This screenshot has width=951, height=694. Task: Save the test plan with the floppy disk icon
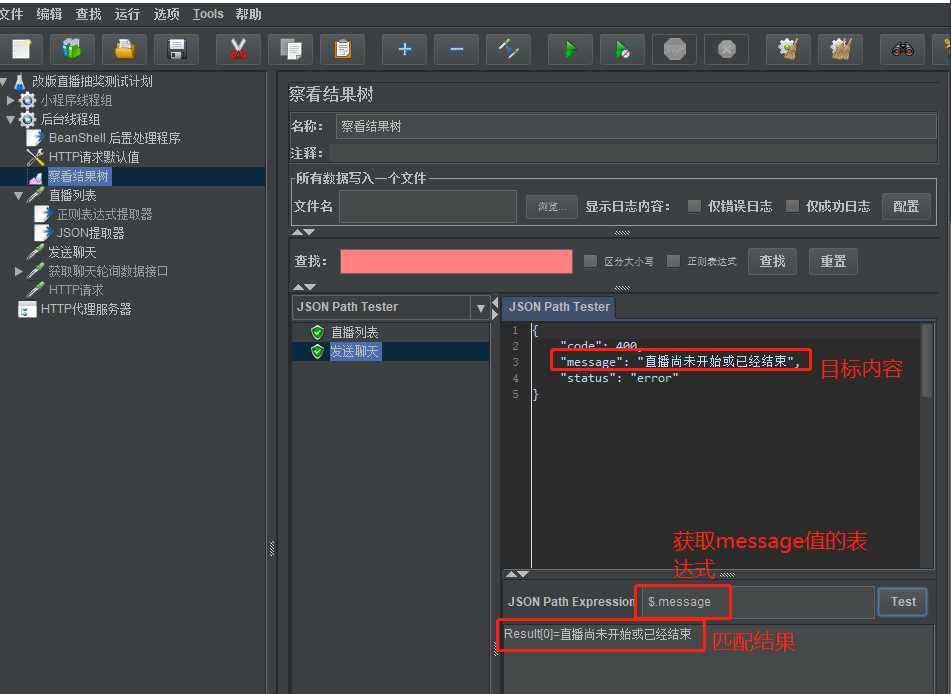click(x=176, y=49)
